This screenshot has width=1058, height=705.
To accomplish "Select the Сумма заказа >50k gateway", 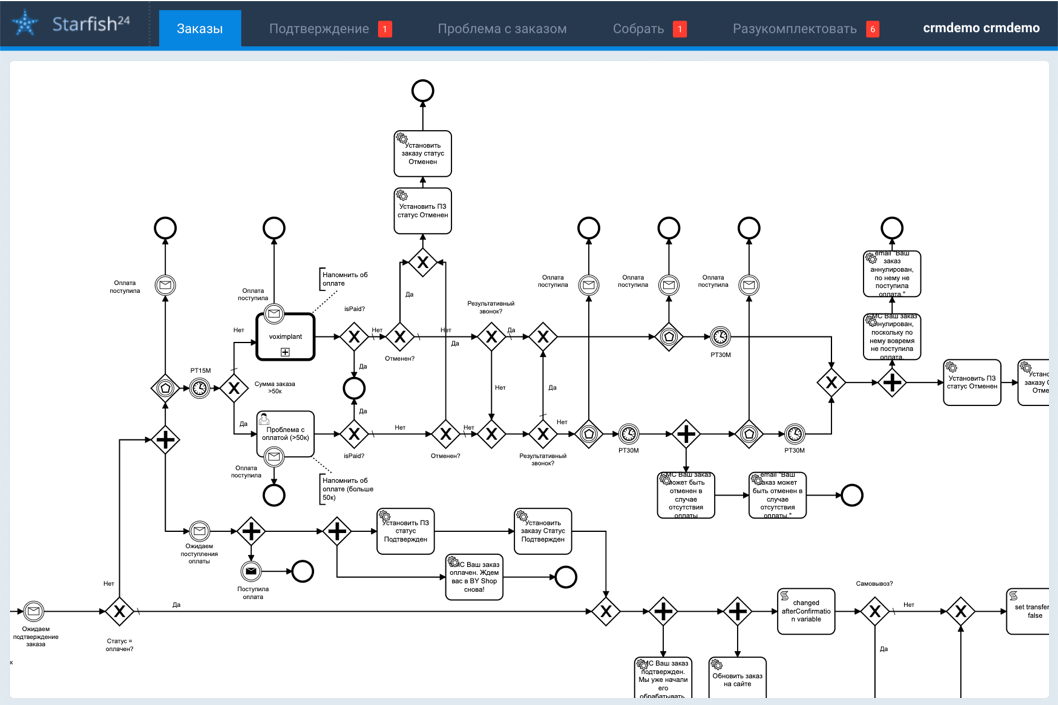I will coord(234,389).
